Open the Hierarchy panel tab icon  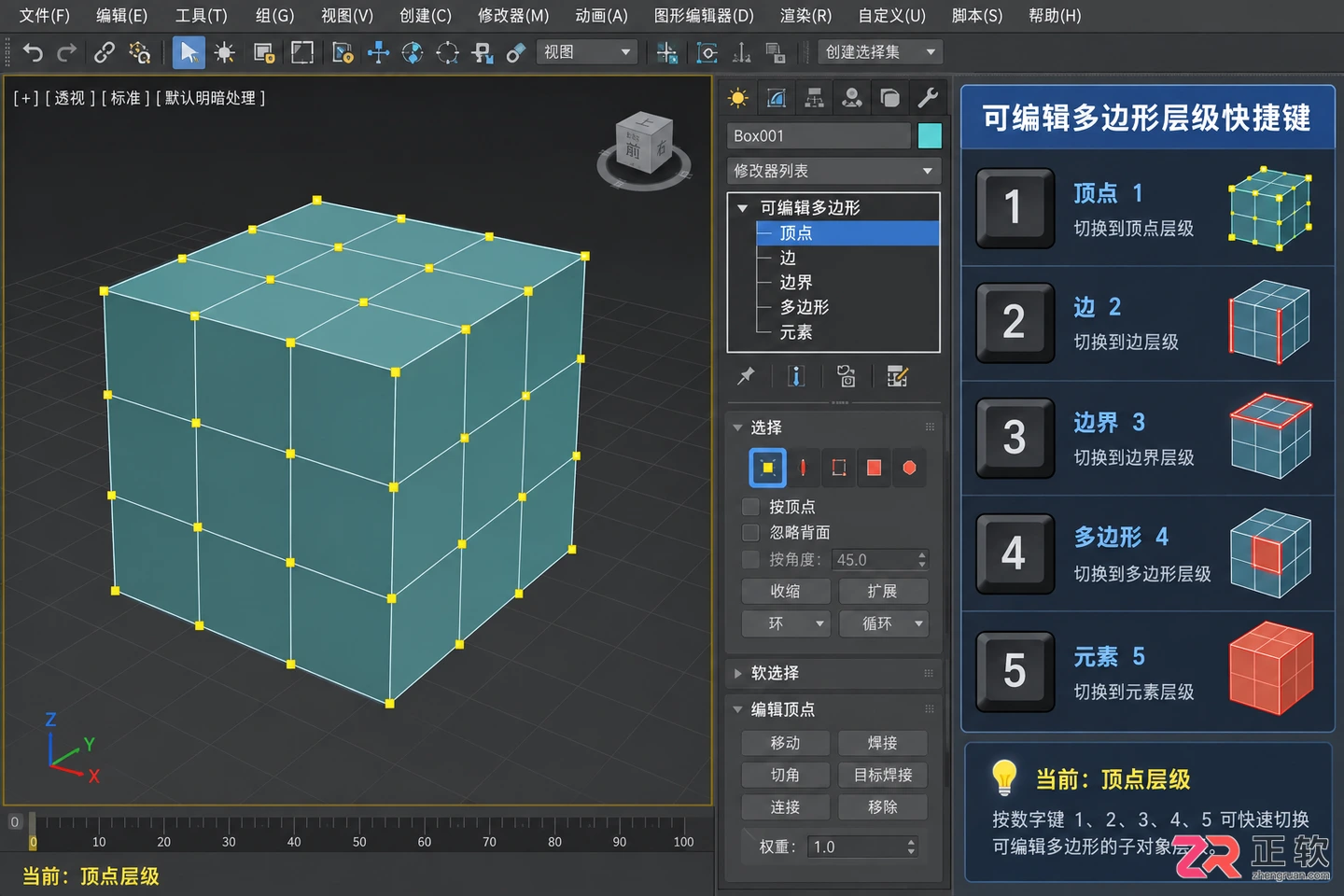[x=815, y=98]
